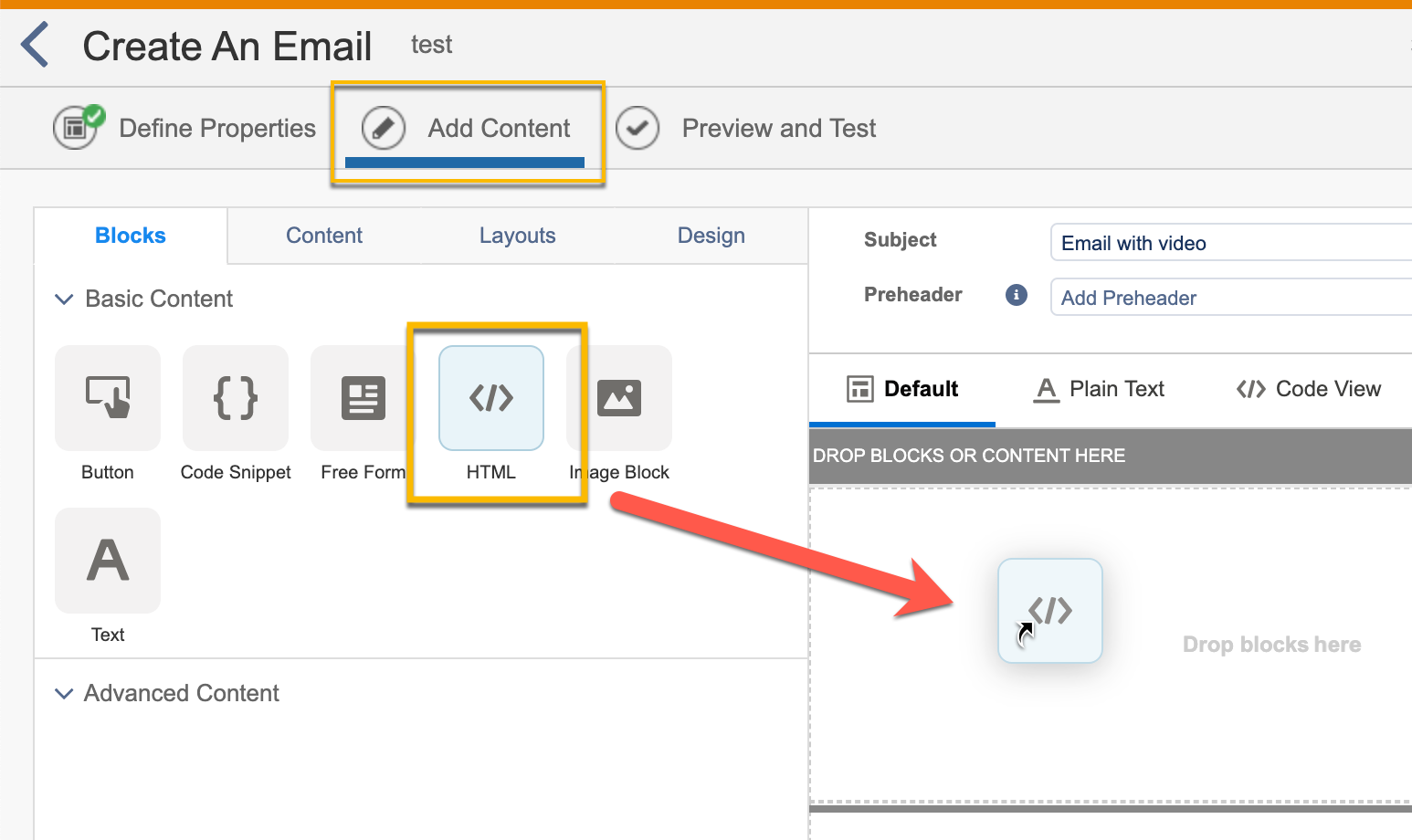Go back using the left arrow icon
1412x840 pixels.
[x=35, y=46]
